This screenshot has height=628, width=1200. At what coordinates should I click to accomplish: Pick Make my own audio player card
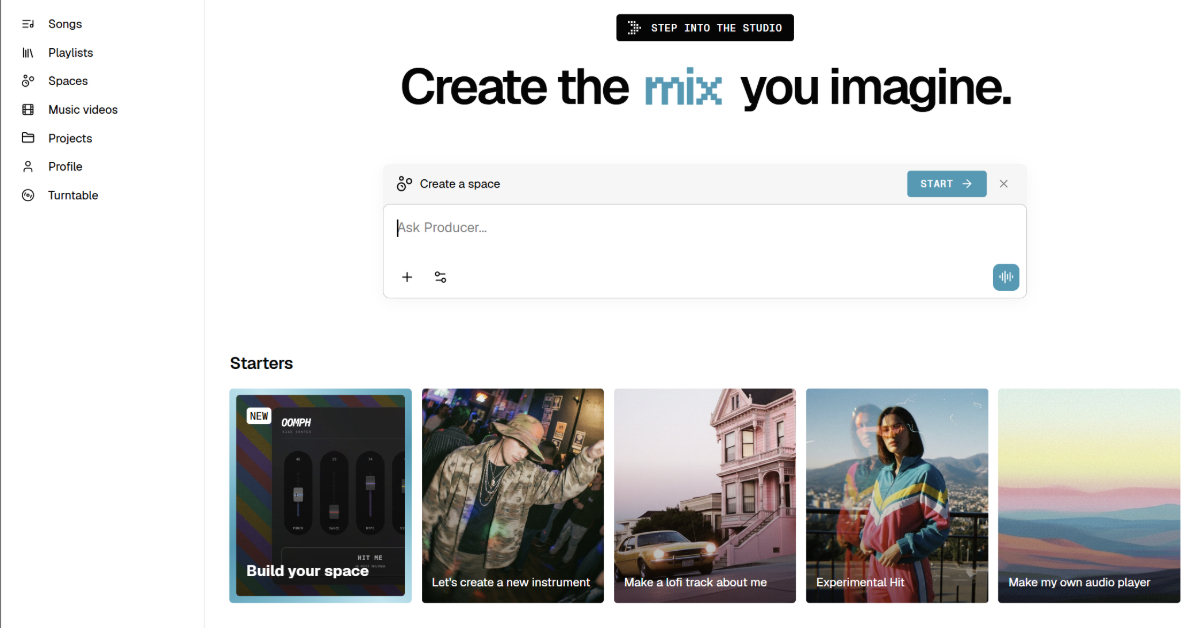1088,496
